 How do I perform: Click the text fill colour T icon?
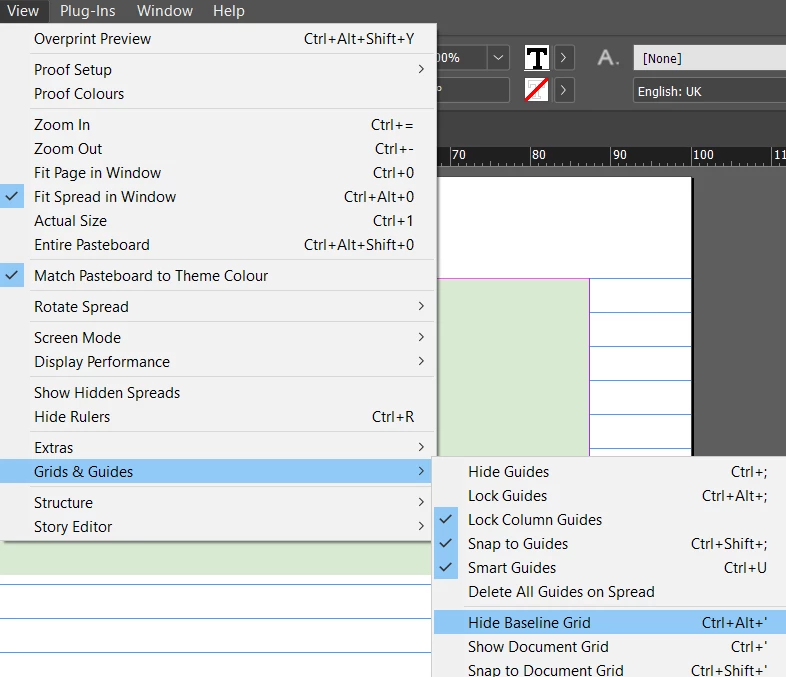click(536, 58)
